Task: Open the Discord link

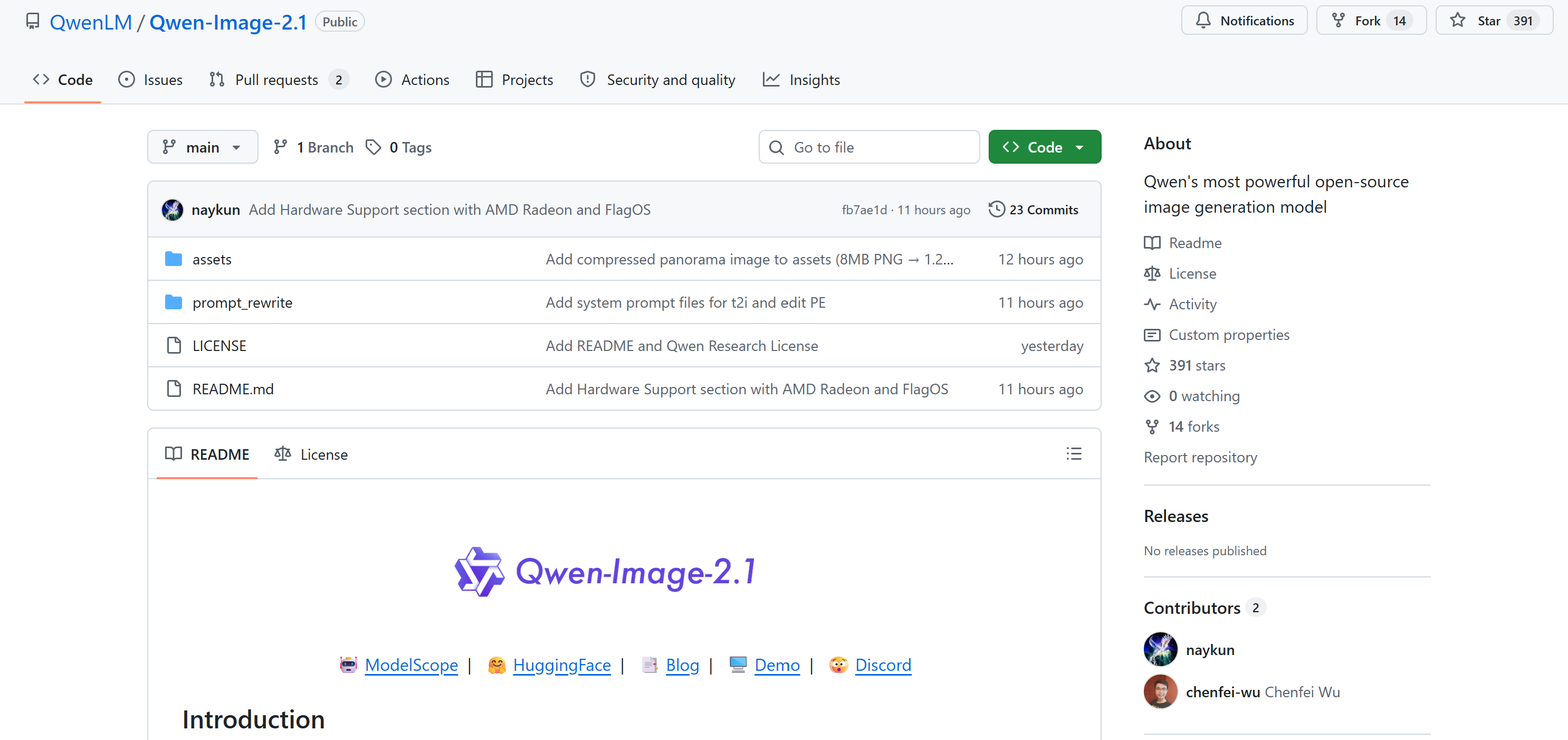Action: [x=883, y=665]
